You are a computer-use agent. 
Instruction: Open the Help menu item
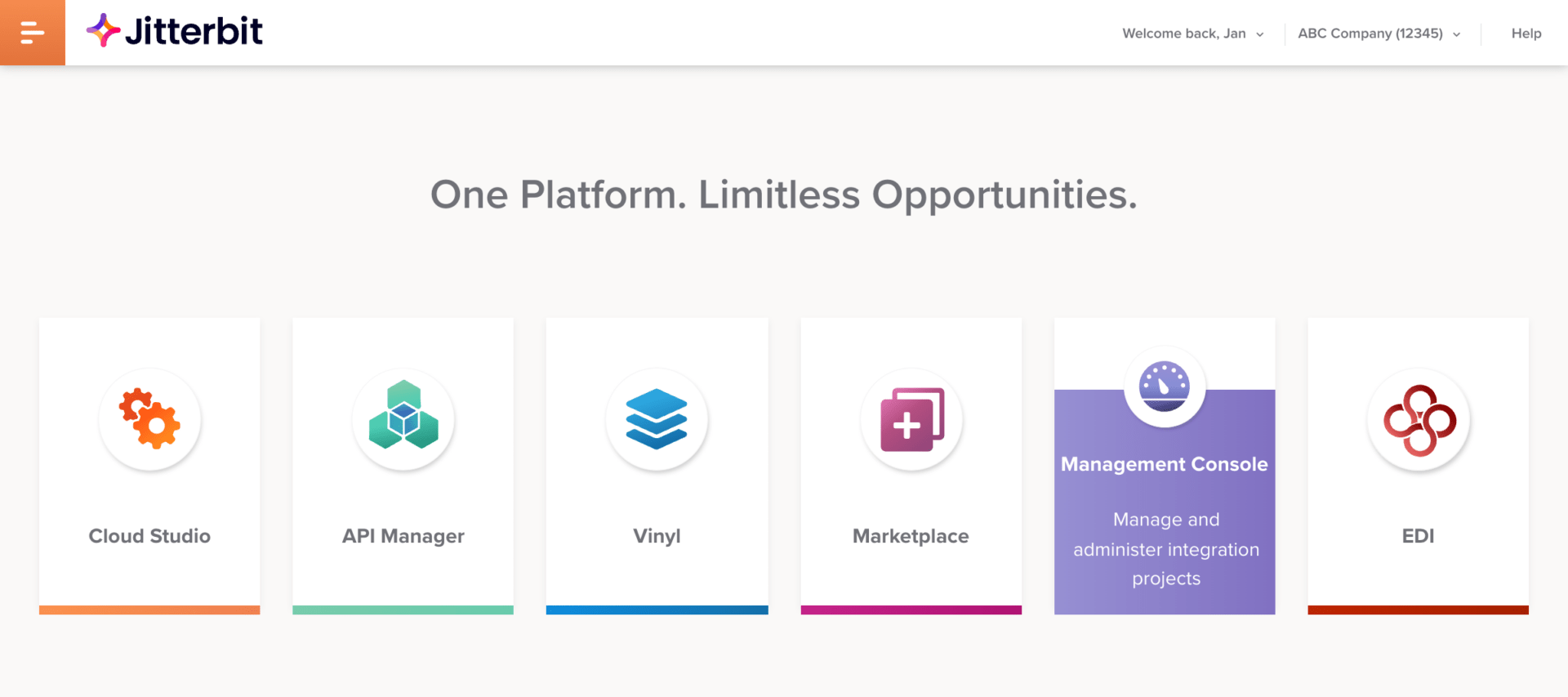tap(1526, 34)
